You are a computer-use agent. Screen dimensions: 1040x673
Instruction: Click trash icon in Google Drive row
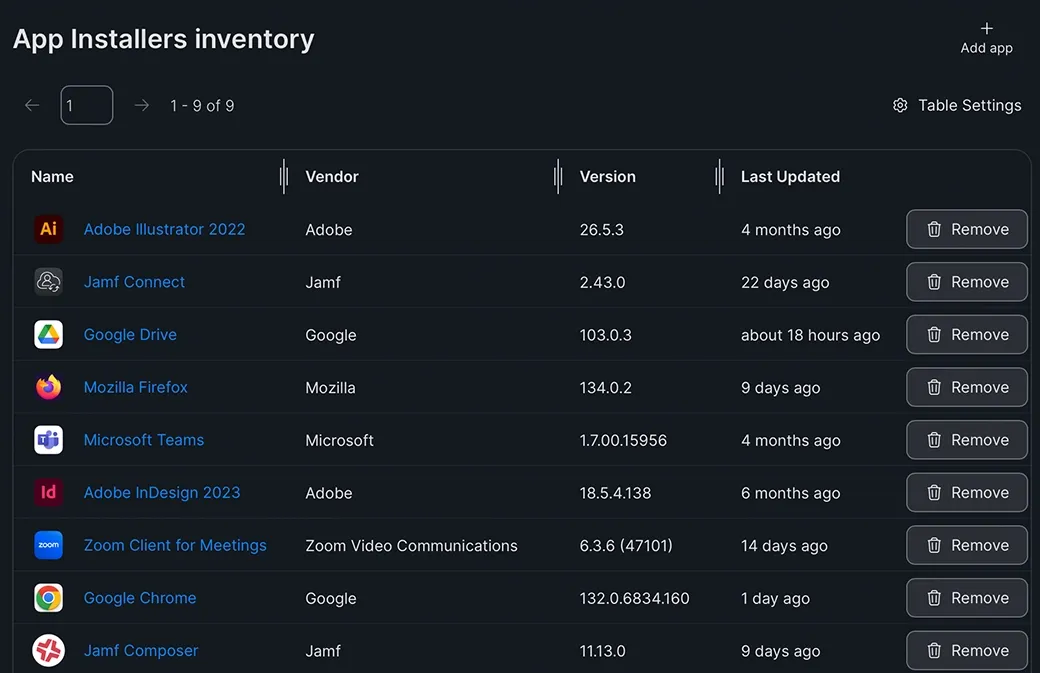(x=934, y=335)
